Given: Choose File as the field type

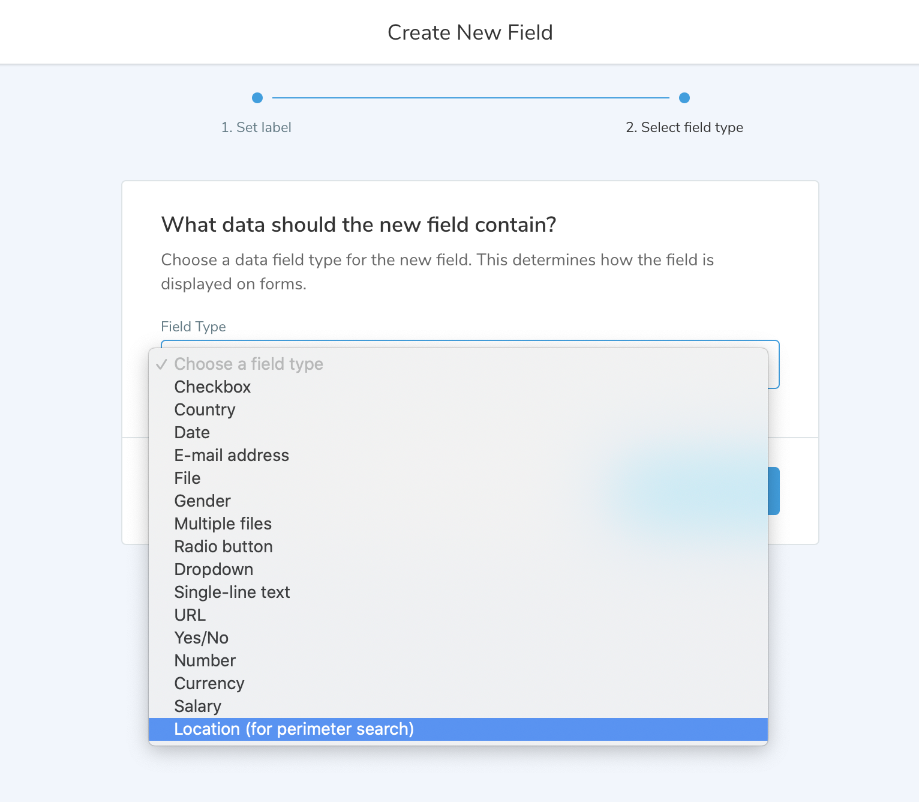Looking at the screenshot, I should click(187, 478).
